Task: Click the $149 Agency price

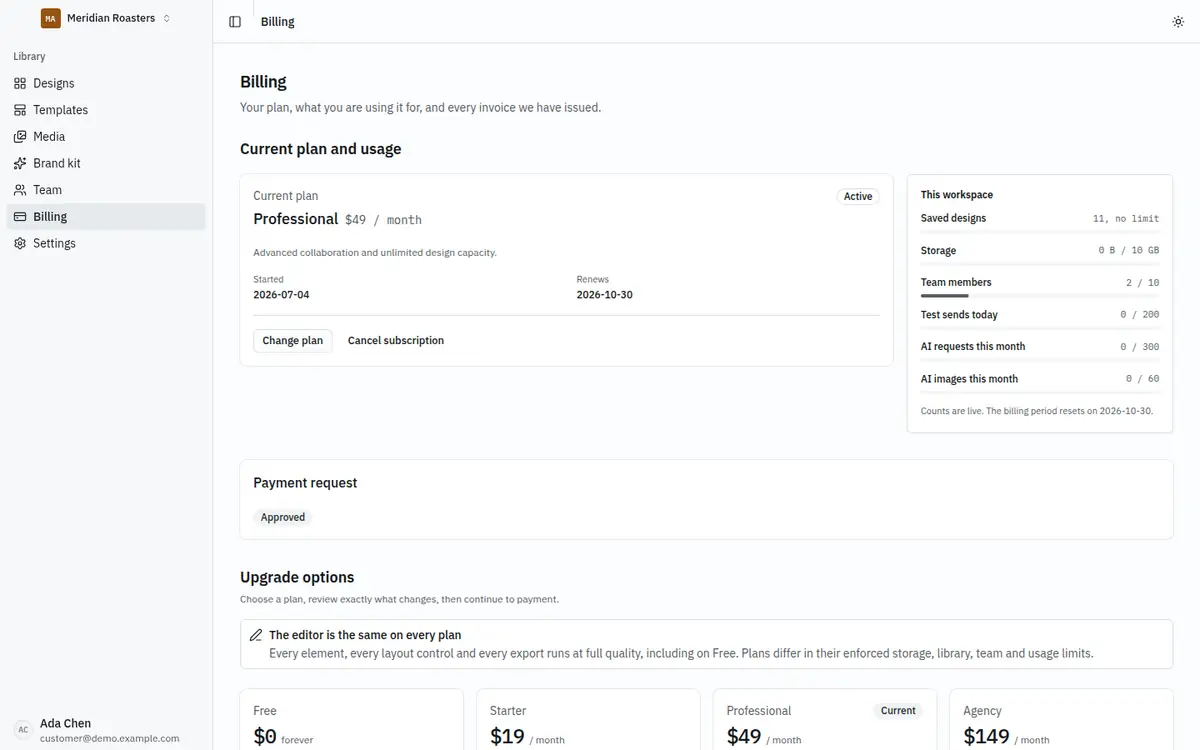Action: (x=987, y=737)
